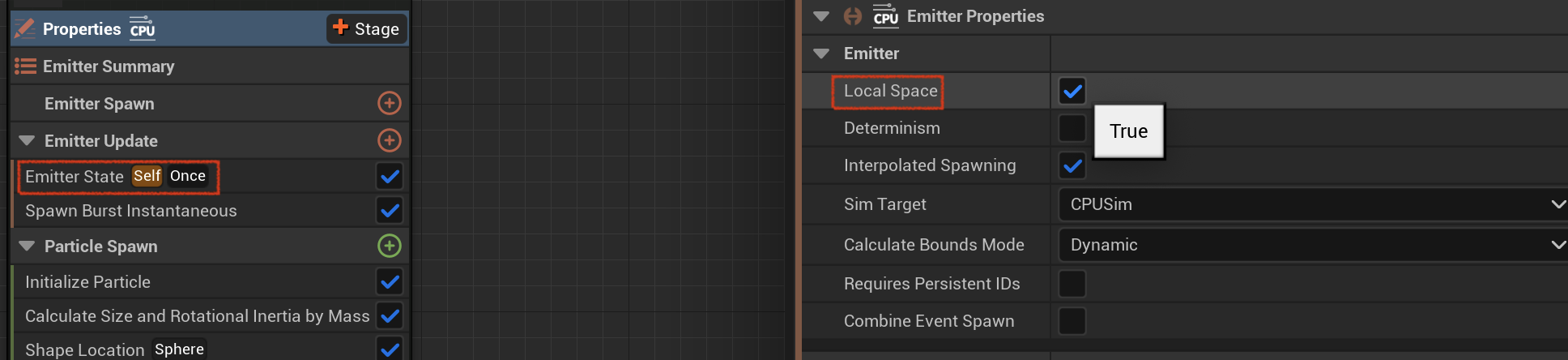Click the Properties pencil icon
Screen dimensions: 1568x360
coord(25,28)
